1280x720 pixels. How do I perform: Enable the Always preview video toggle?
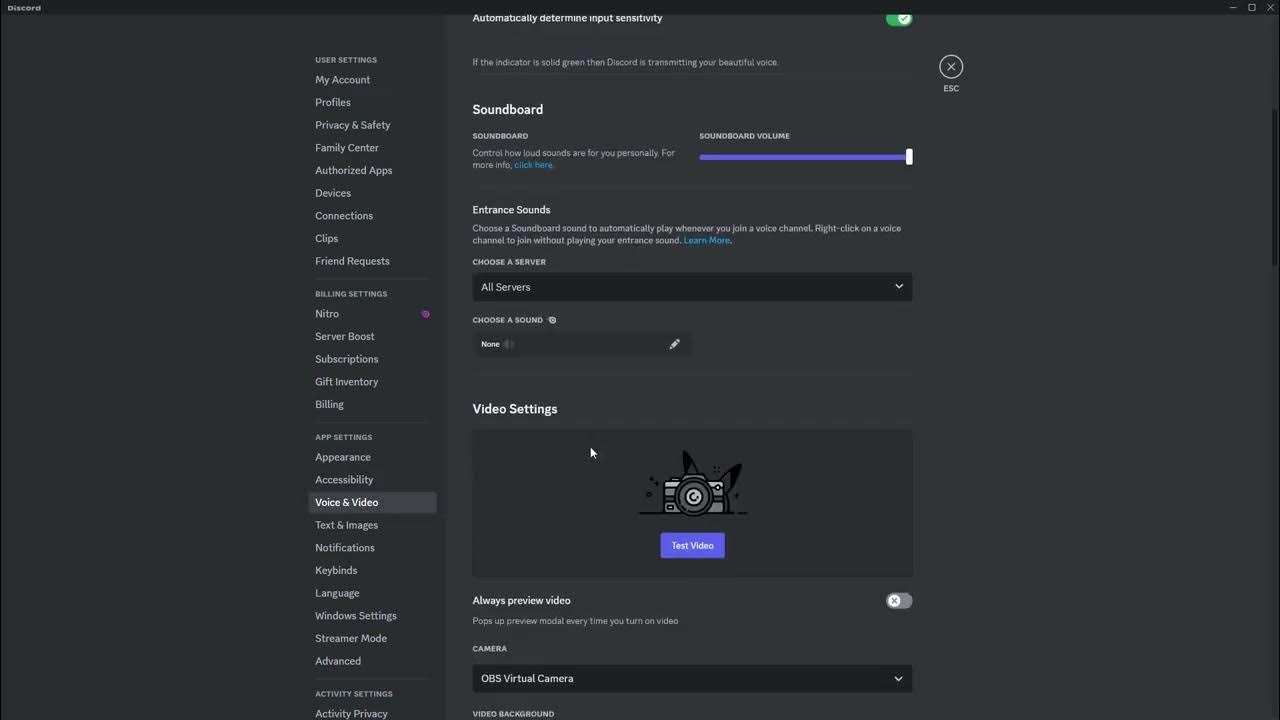pos(898,601)
